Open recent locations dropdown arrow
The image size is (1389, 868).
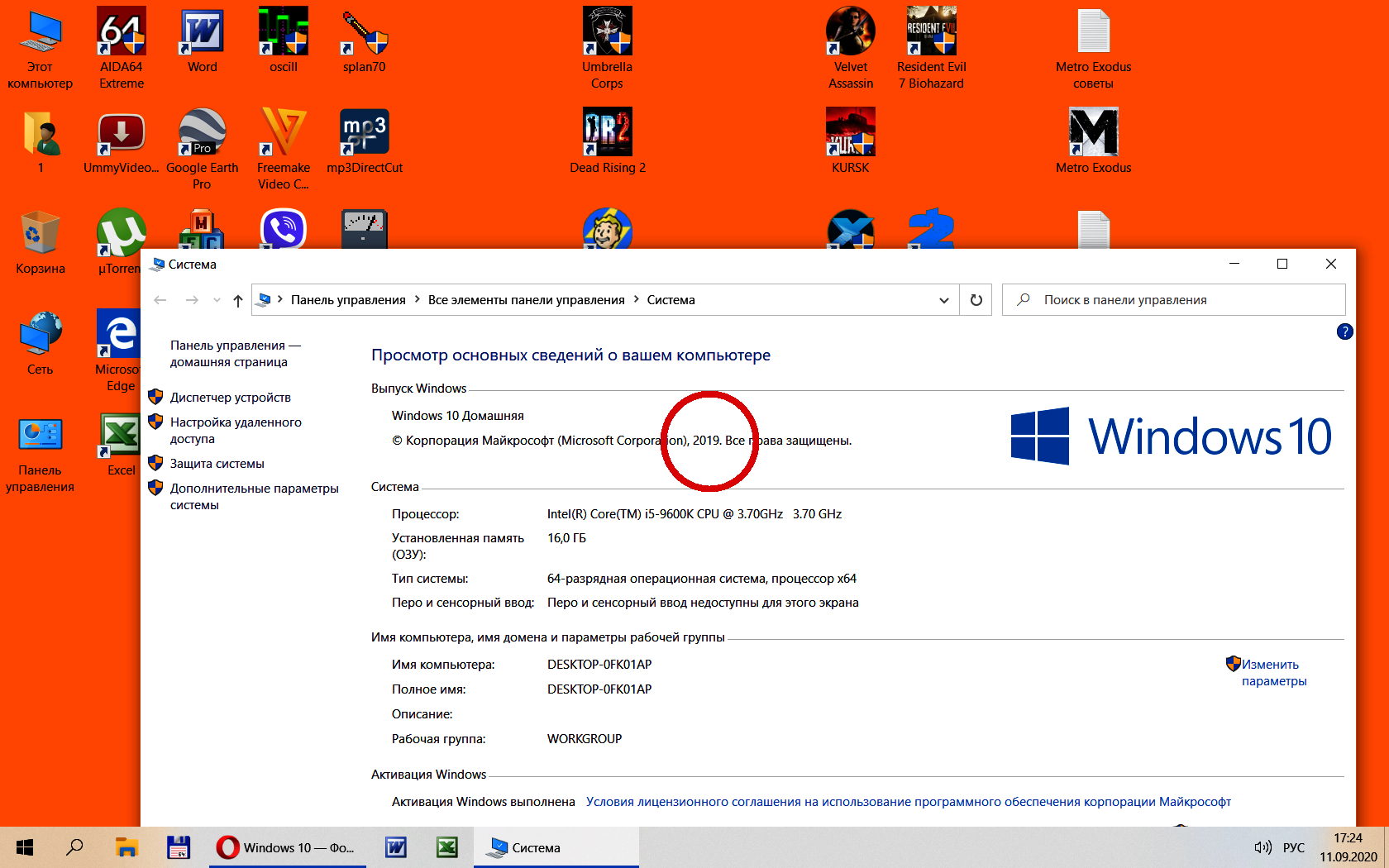217,300
